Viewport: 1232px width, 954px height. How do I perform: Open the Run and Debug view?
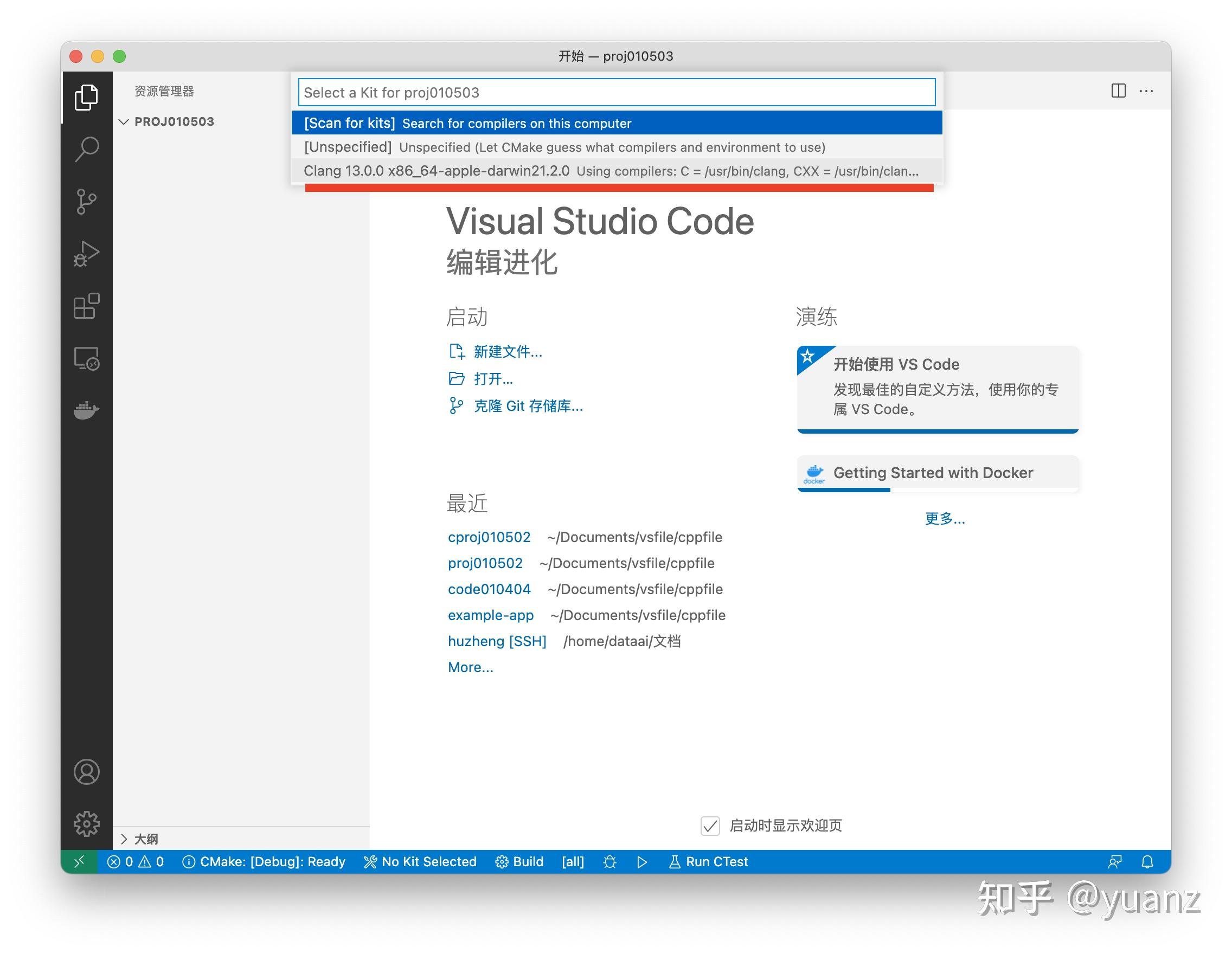(x=87, y=254)
